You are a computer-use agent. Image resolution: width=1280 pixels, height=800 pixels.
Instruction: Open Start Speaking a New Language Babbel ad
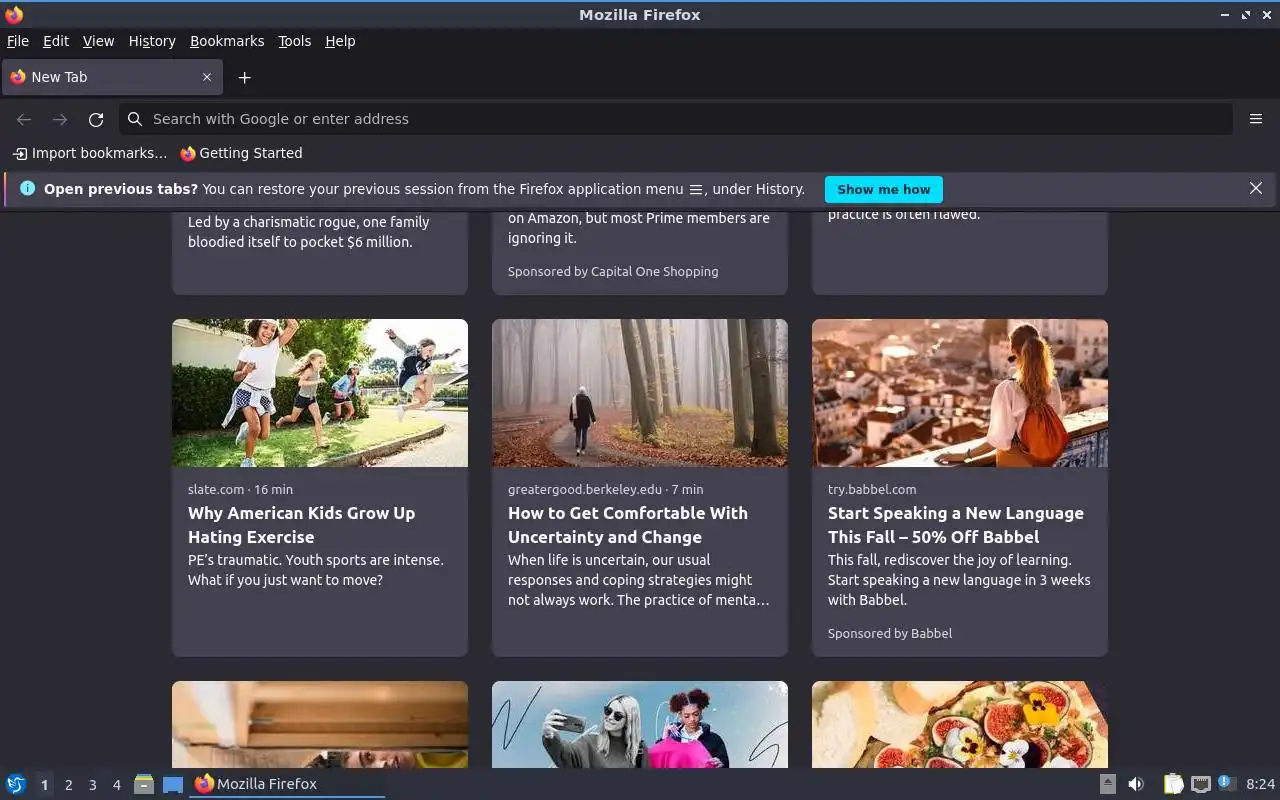point(956,525)
